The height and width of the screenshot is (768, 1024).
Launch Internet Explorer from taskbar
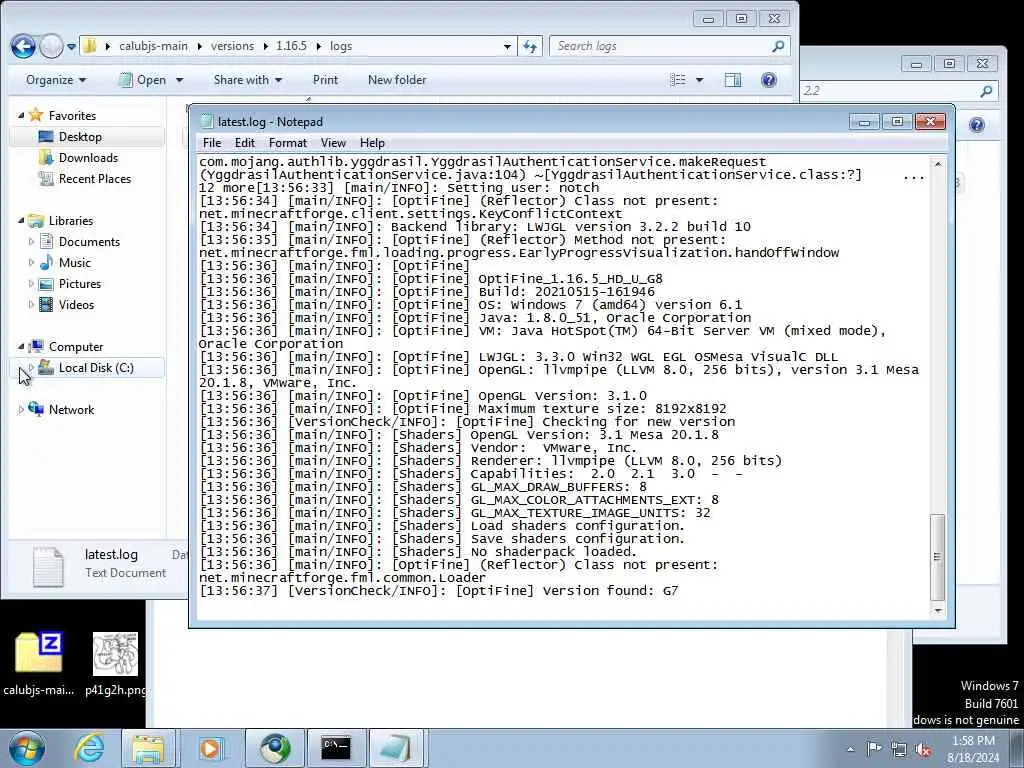click(x=89, y=748)
